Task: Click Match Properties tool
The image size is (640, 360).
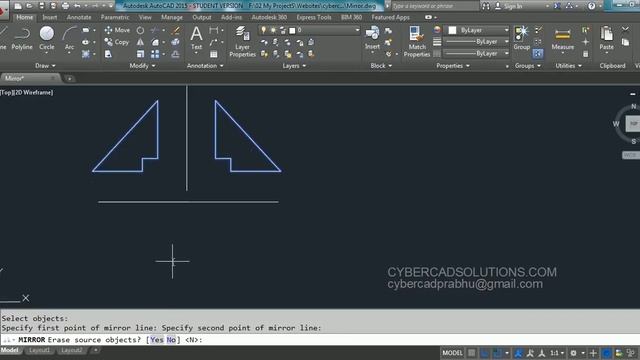Action: pos(417,42)
